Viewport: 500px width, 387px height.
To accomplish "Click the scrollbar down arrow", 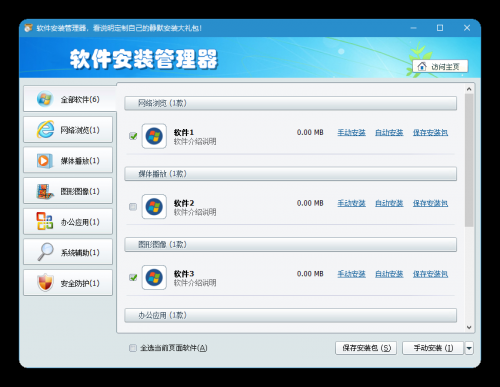I will click(x=469, y=327).
